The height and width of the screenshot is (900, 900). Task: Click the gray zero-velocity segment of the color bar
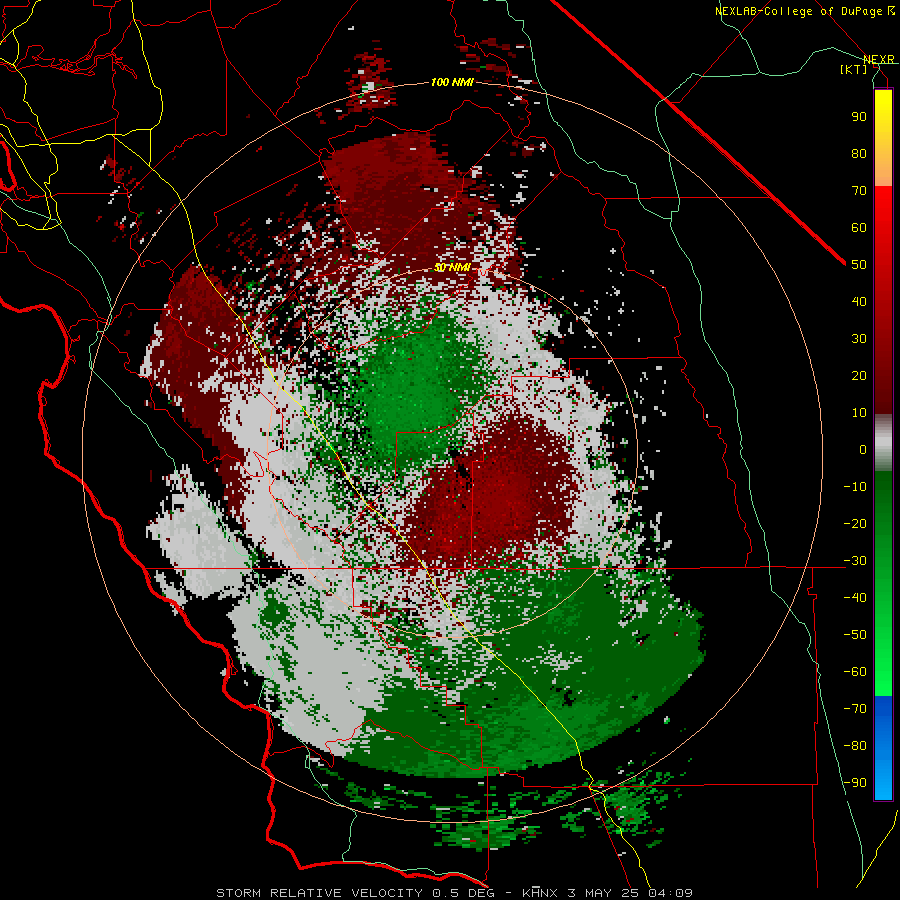(x=883, y=443)
